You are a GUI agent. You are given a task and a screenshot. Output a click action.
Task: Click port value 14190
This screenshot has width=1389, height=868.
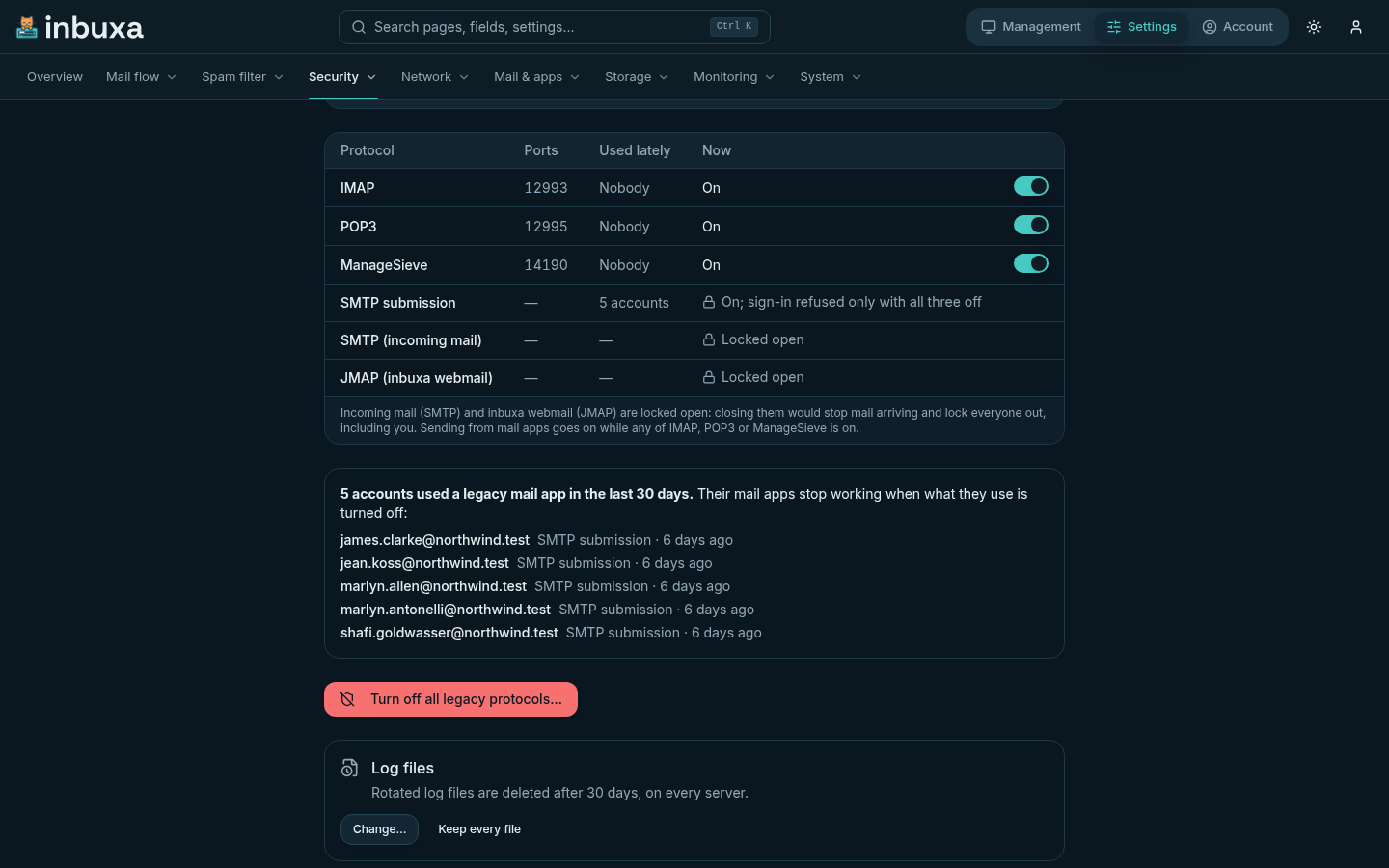[546, 265]
